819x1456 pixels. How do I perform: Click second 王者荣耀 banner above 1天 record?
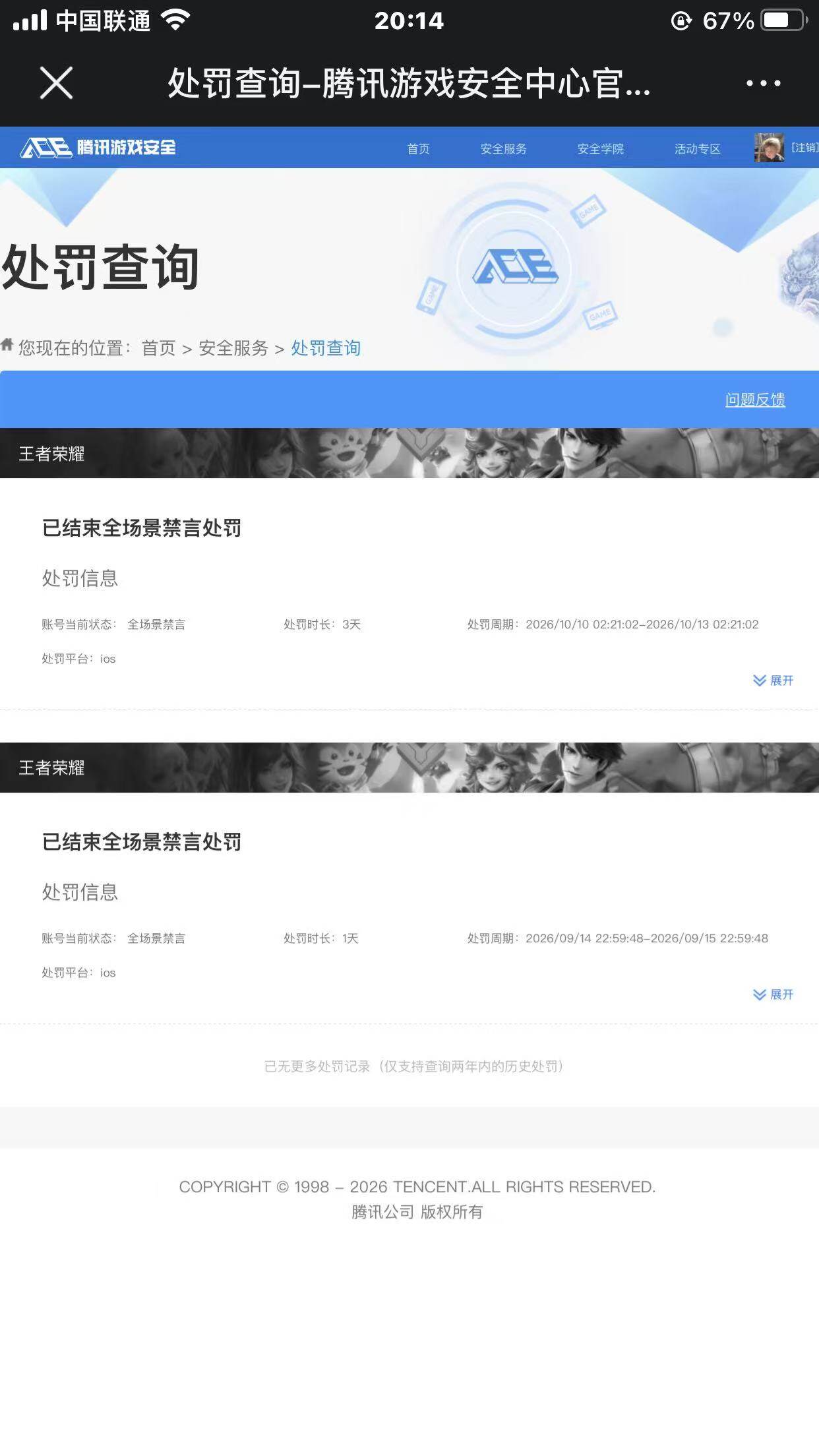pyautogui.click(x=409, y=768)
